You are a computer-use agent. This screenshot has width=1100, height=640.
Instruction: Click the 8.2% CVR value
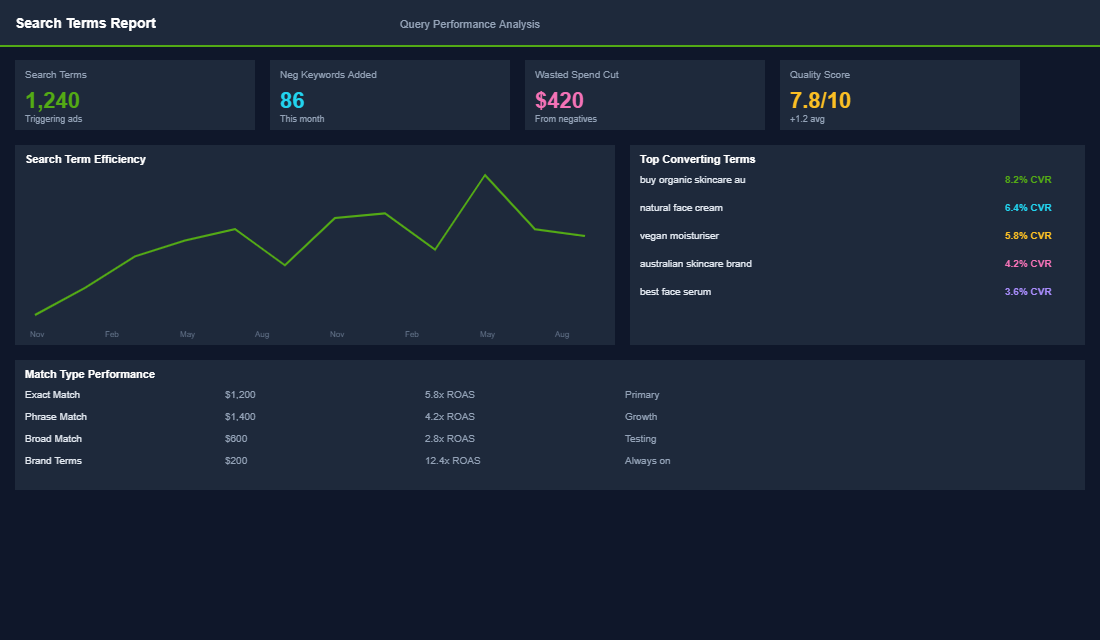(1027, 179)
